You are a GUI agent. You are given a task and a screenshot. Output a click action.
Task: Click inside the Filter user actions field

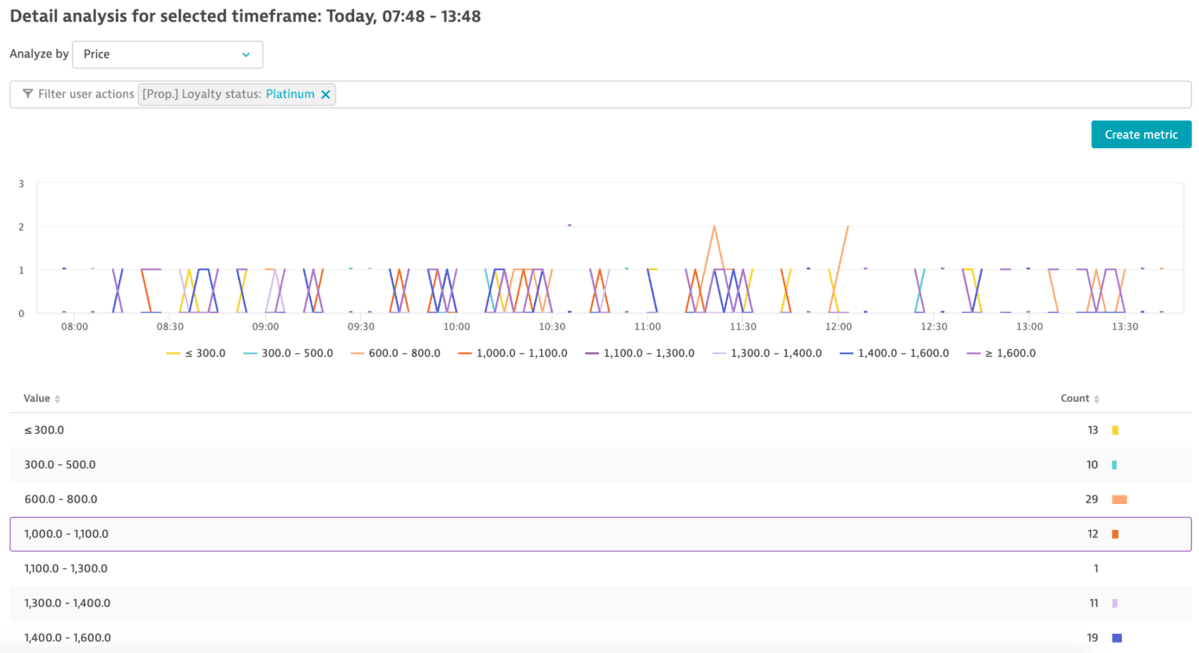(x=760, y=94)
